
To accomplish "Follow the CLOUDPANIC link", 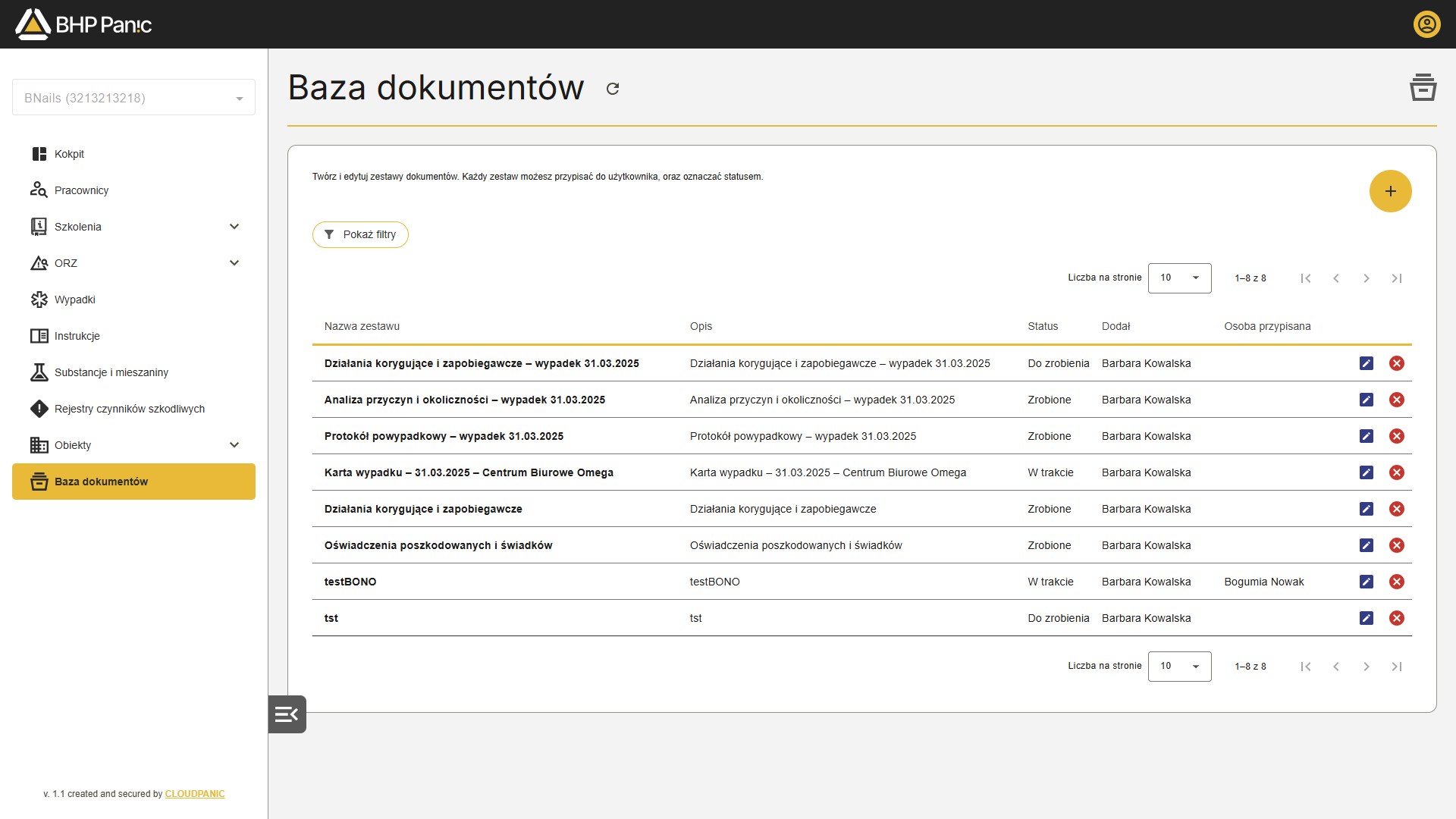I will pyautogui.click(x=195, y=794).
